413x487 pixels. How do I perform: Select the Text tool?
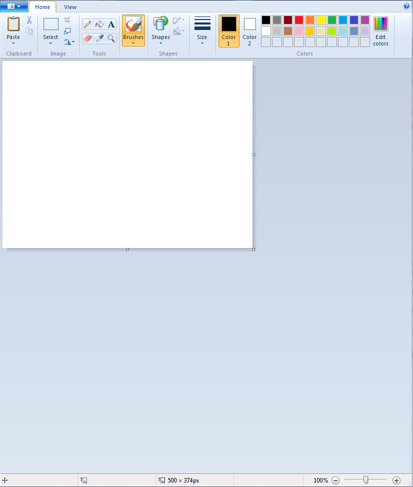tap(111, 24)
